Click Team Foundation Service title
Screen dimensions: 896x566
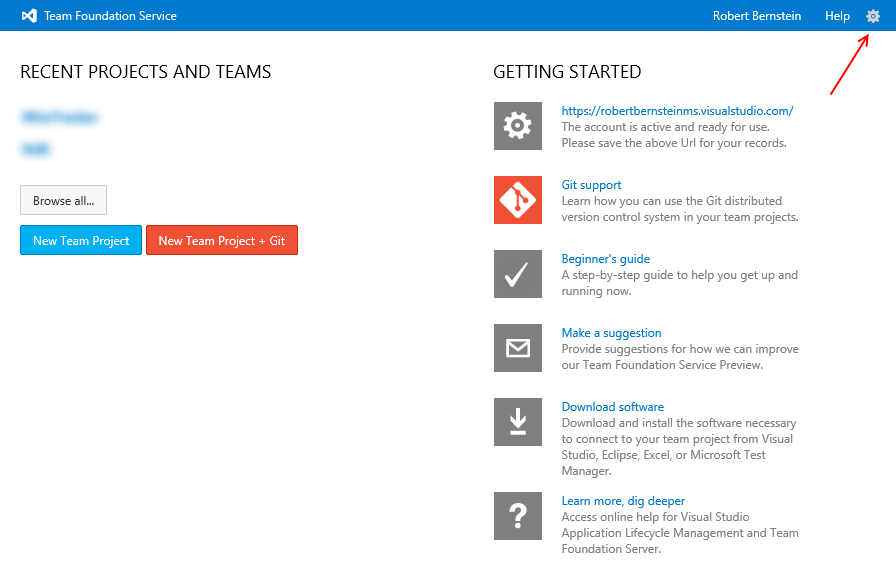point(110,16)
